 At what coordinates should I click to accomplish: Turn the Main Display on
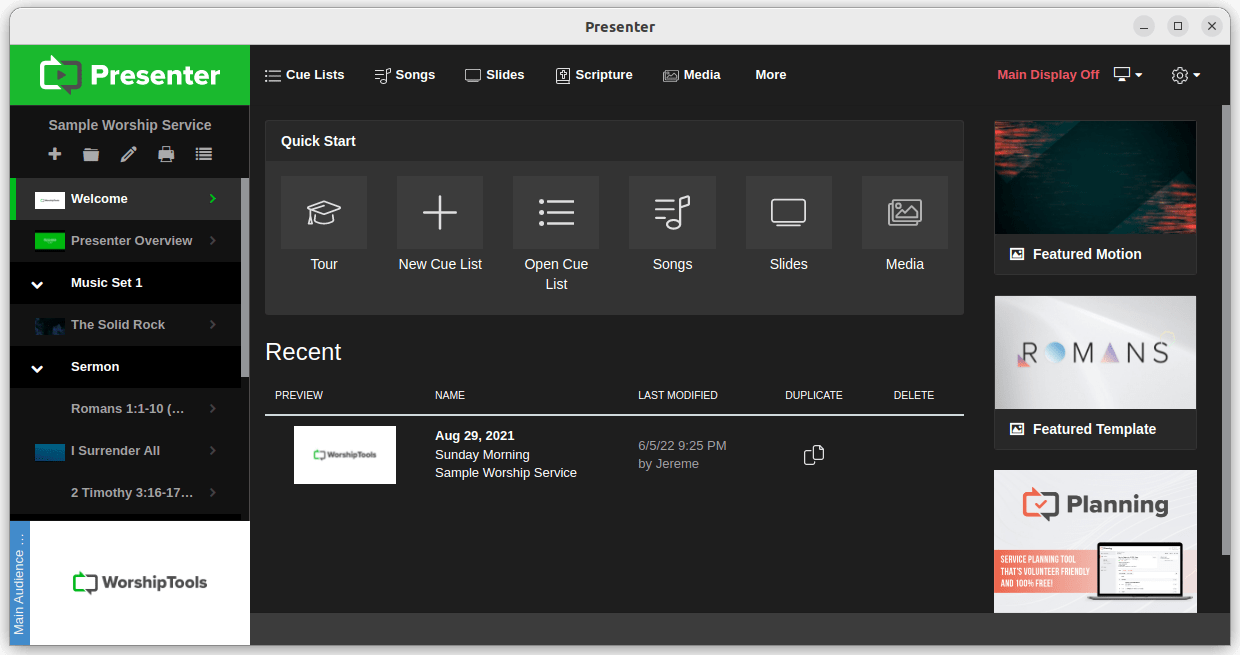(x=1048, y=74)
